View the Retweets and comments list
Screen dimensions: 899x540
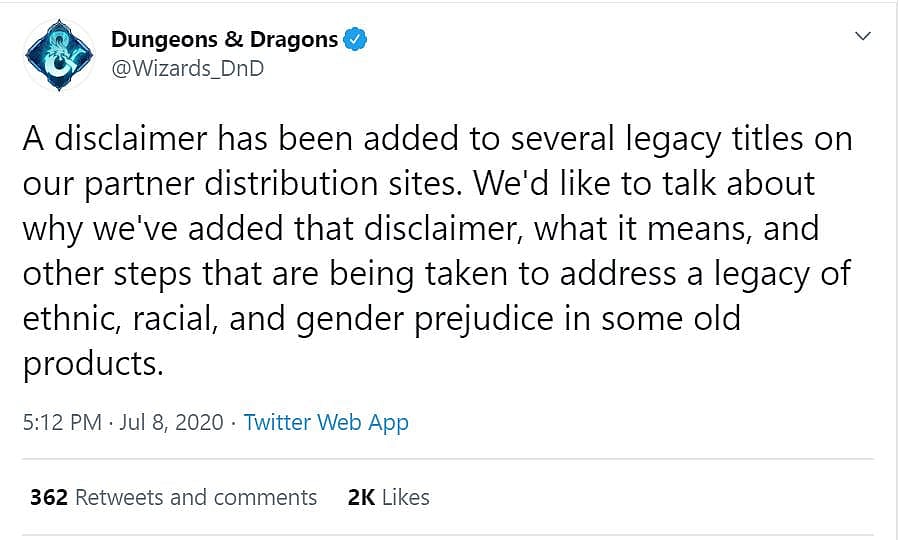click(196, 497)
